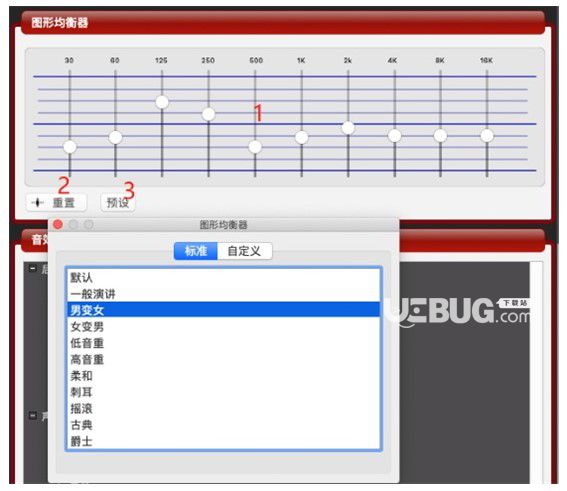Image resolution: width=567 pixels, height=491 pixels.
Task: Select the 一般演讲 preset
Action: pyautogui.click(x=223, y=294)
